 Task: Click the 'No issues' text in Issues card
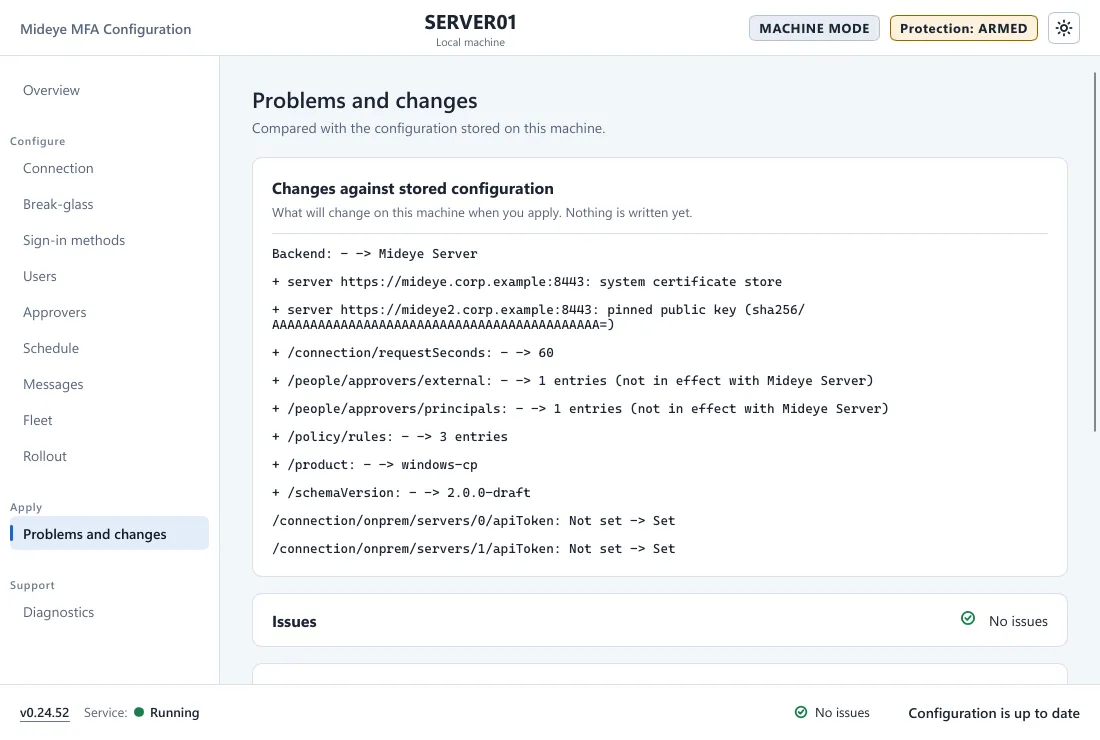tap(1018, 621)
